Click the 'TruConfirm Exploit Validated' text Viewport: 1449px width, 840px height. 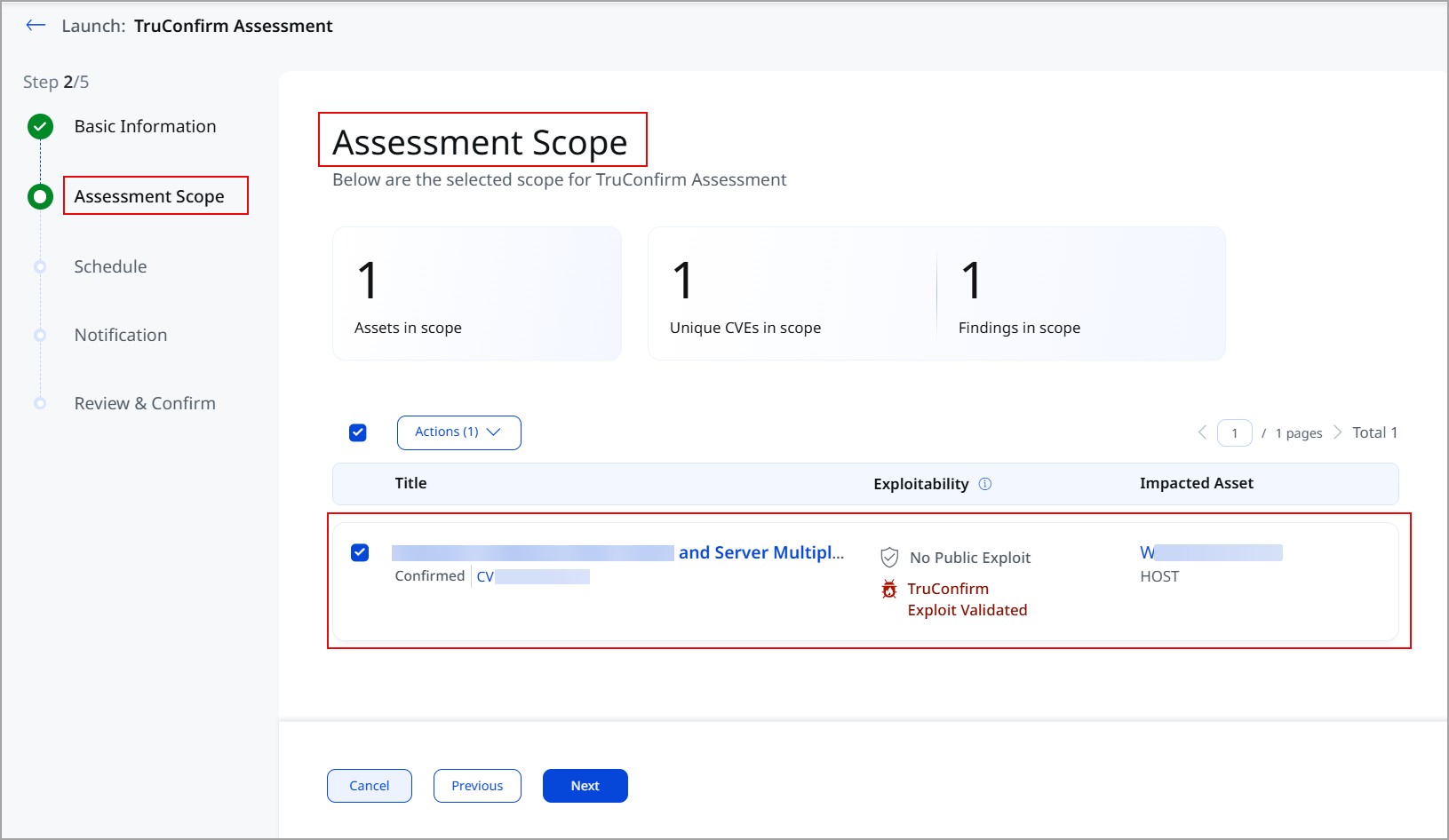pos(967,599)
